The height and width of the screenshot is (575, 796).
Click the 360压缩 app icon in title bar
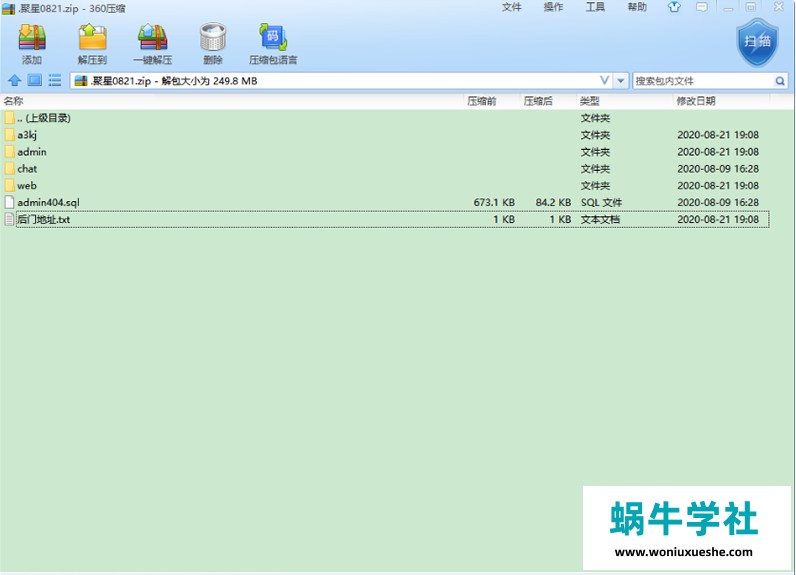click(8, 8)
